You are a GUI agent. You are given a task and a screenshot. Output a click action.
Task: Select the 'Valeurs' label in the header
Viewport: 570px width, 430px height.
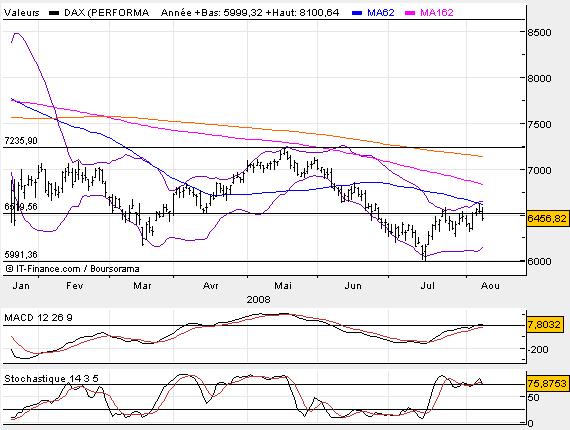[21, 13]
